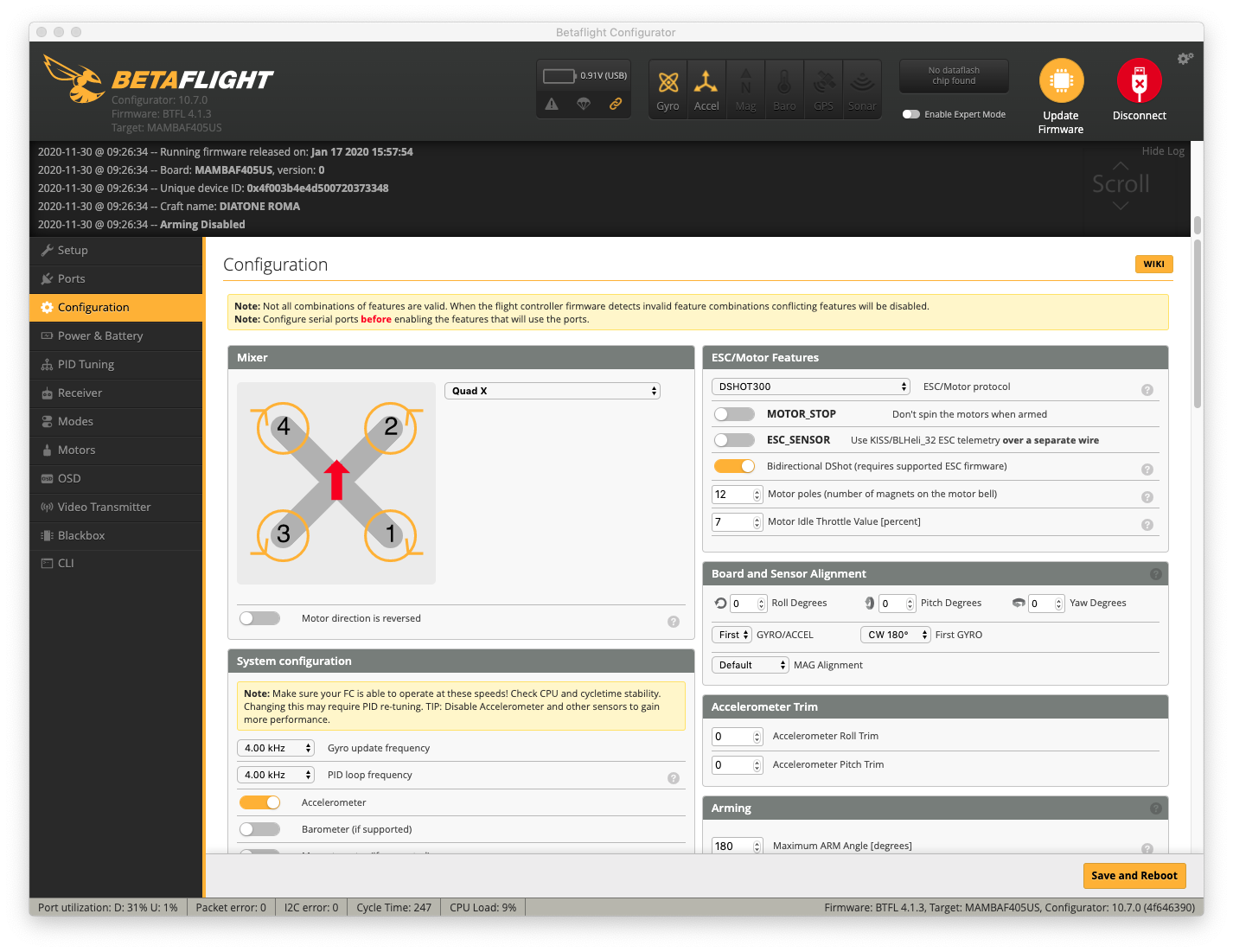The width and height of the screenshot is (1233, 952).
Task: Click Hide Log link
Action: 1163,150
